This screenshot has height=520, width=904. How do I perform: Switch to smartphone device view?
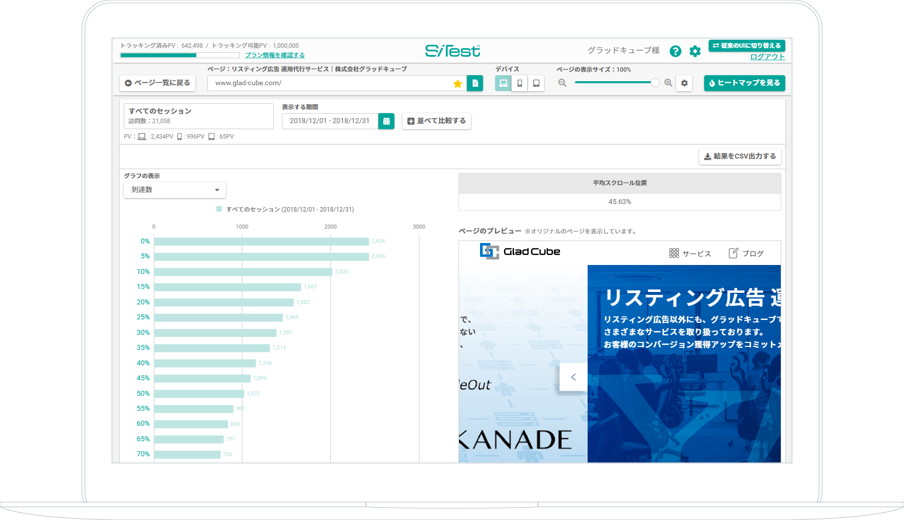pos(519,84)
